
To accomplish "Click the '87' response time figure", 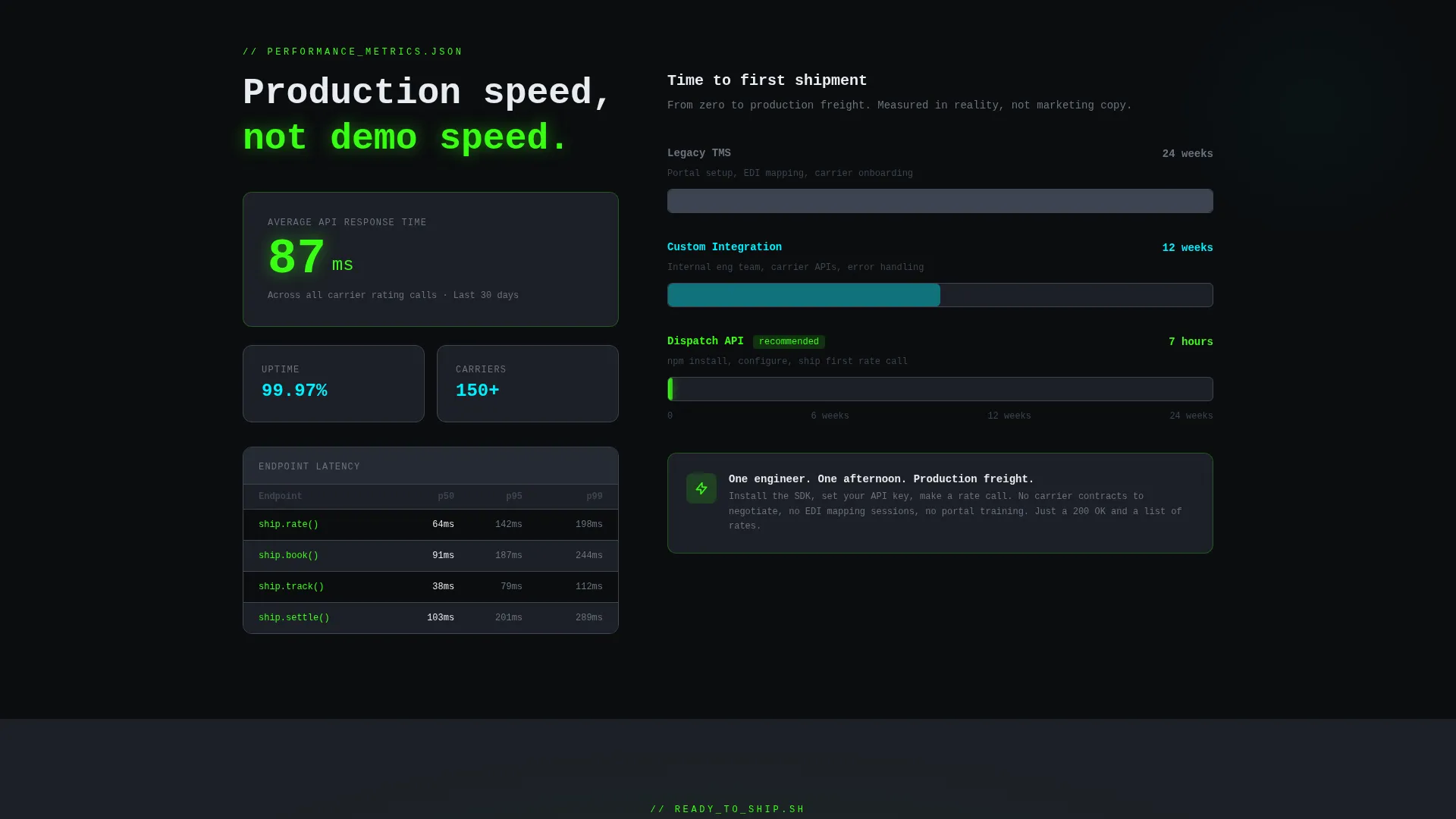I will pyautogui.click(x=297, y=258).
